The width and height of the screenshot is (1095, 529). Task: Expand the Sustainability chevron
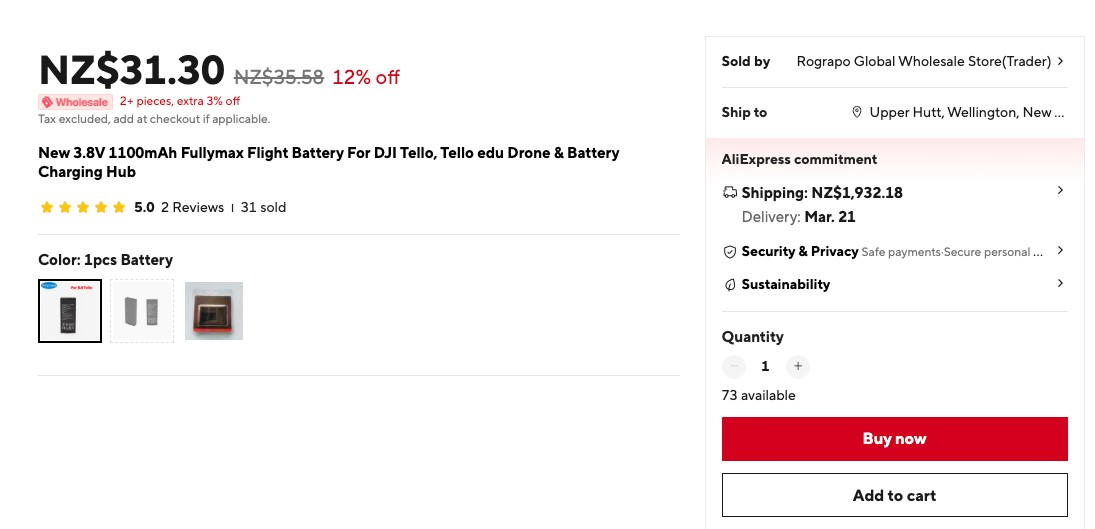click(1060, 284)
